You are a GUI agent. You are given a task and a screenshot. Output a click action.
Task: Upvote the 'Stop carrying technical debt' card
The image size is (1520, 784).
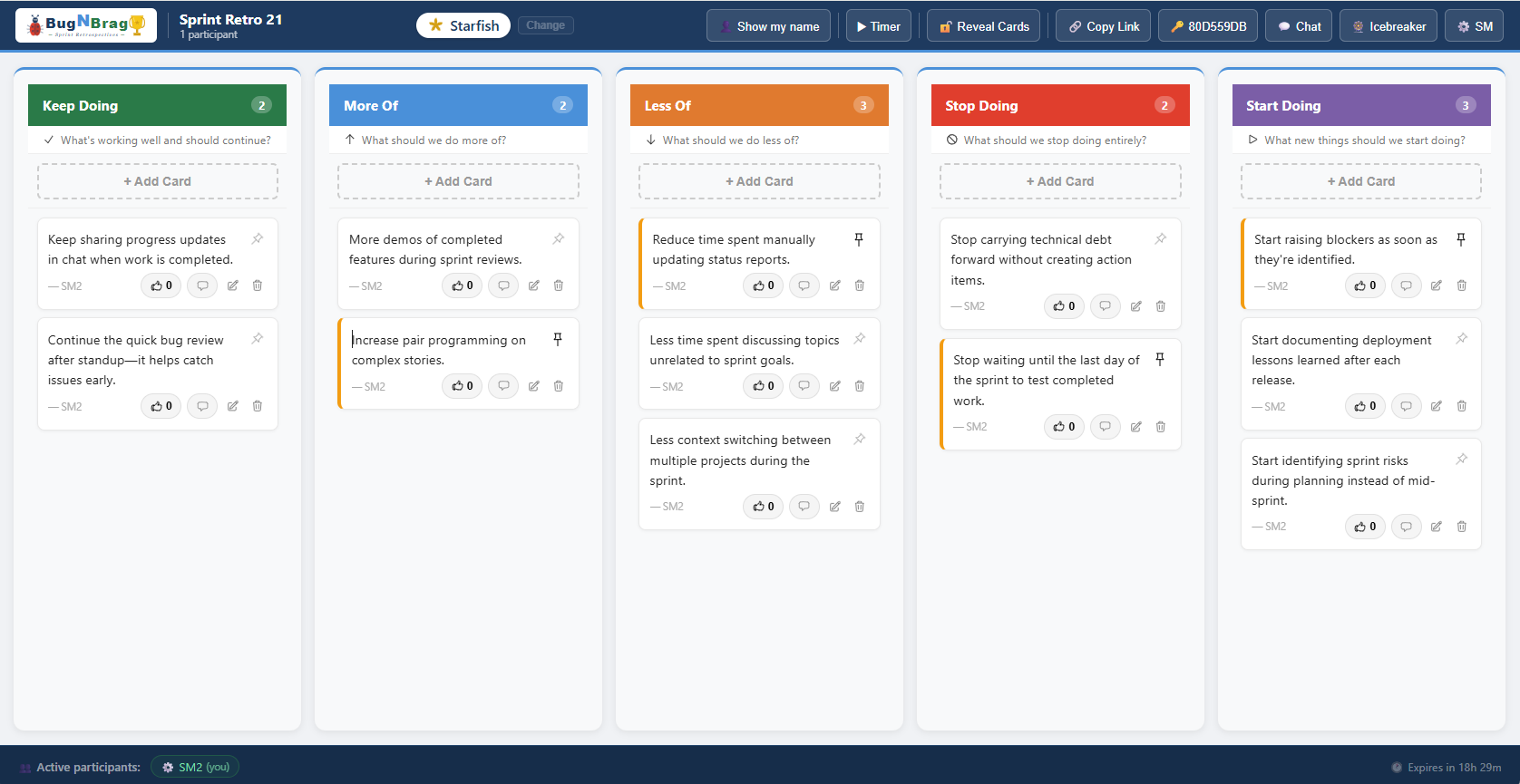pos(1065,306)
